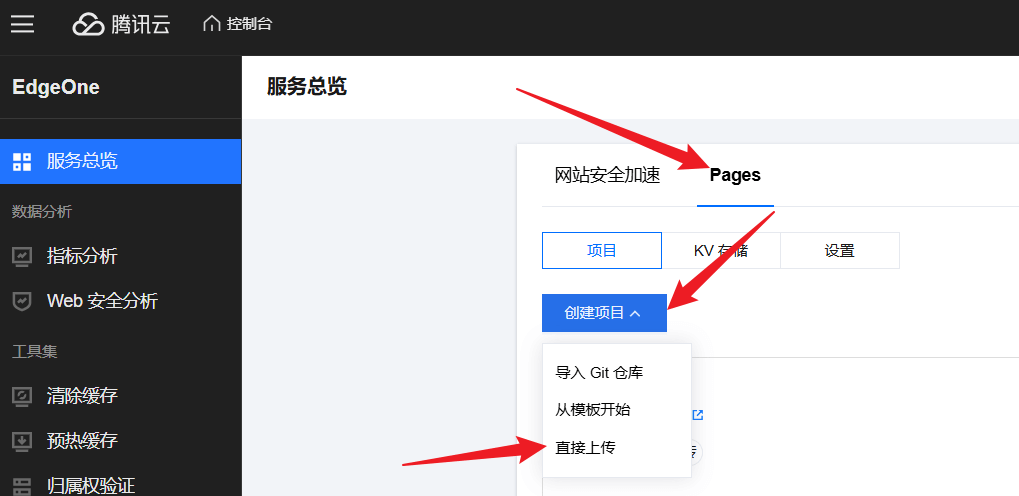Select 导入 Git 仓库 from dropdown
The width and height of the screenshot is (1019, 496).
point(599,373)
